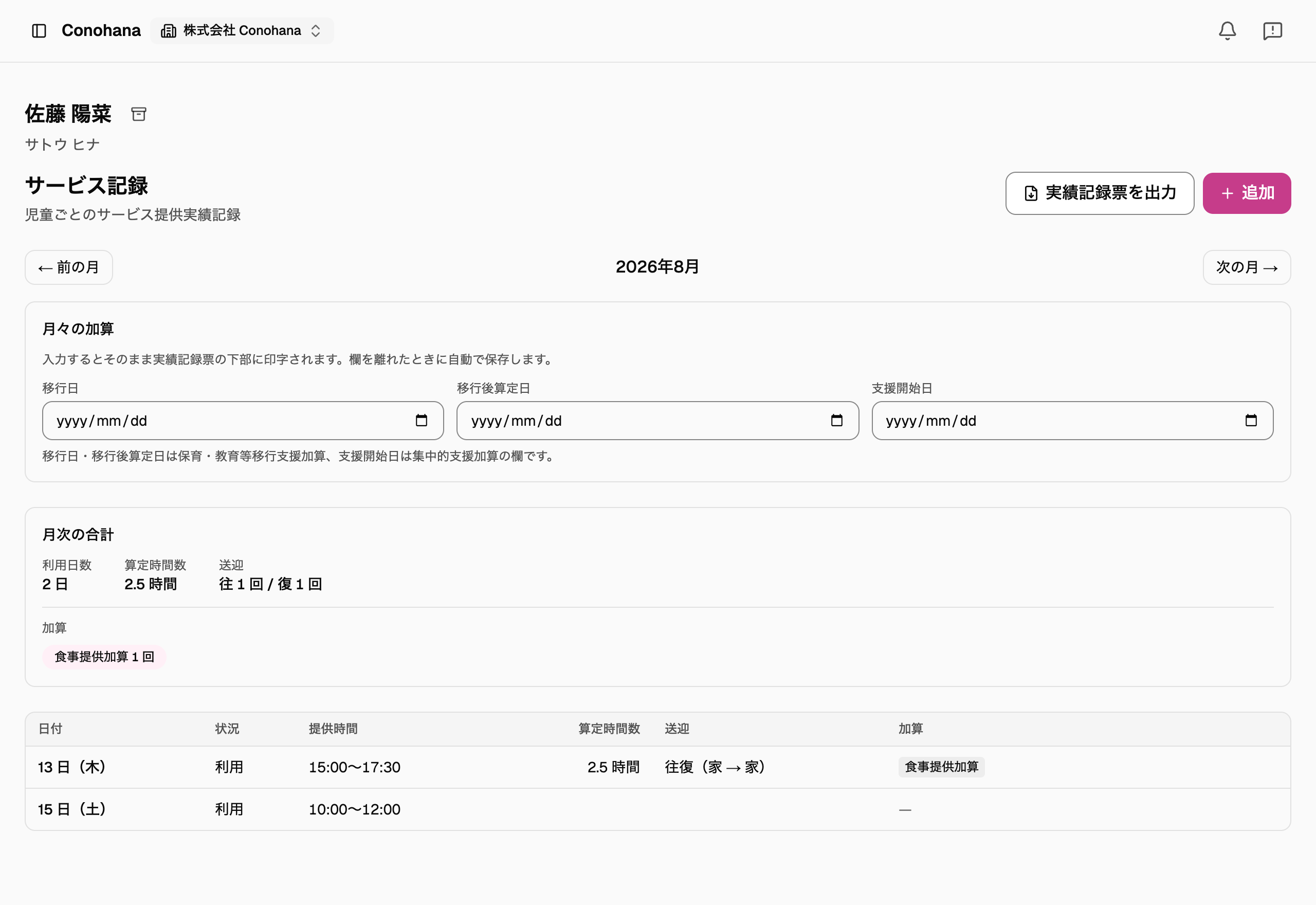This screenshot has width=1316, height=905.
Task: Click the pink 追加 button
Action: [x=1247, y=193]
